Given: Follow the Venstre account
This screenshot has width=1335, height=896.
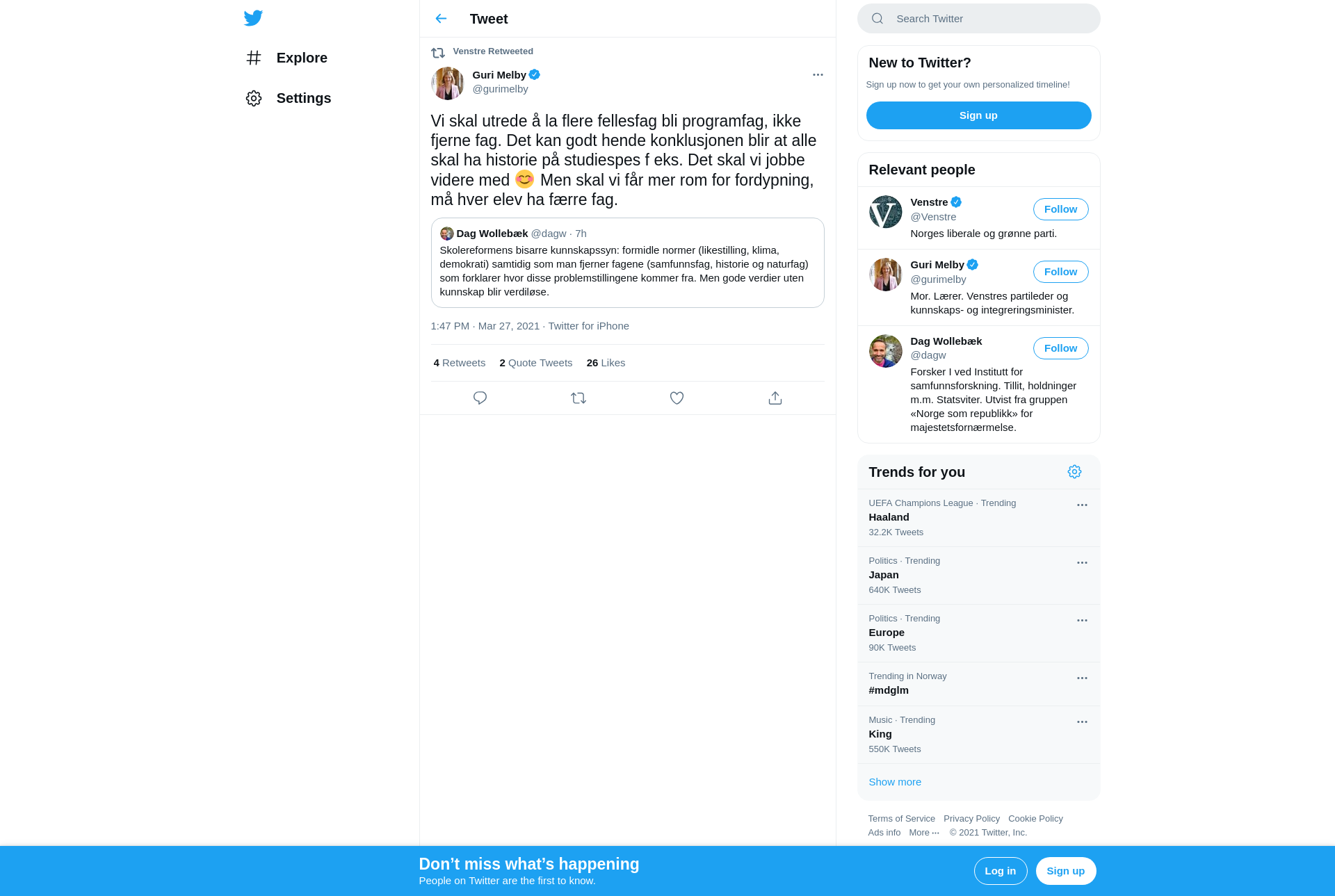Looking at the screenshot, I should pyautogui.click(x=1060, y=209).
